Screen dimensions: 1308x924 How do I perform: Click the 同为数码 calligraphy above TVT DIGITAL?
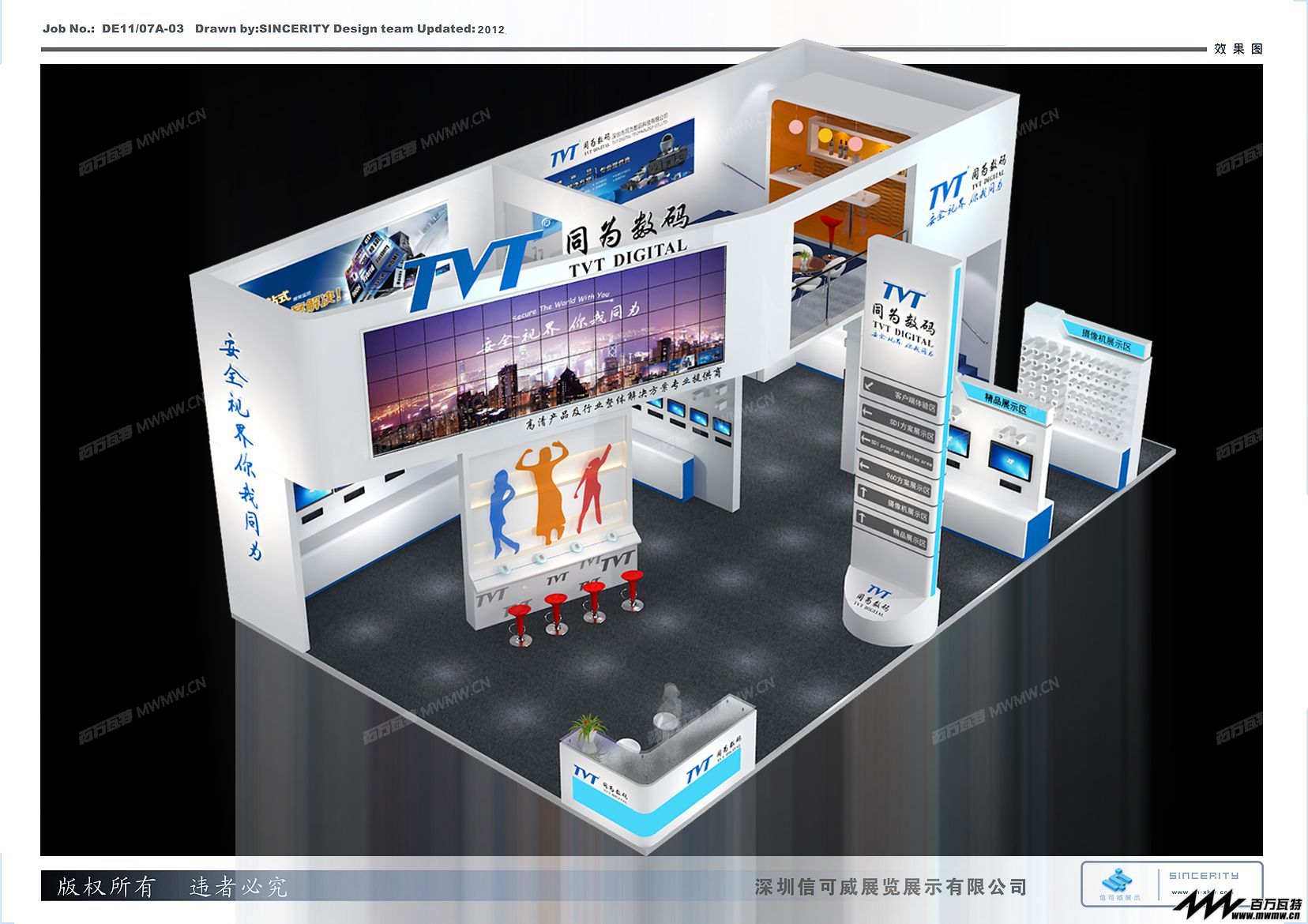pos(628,227)
